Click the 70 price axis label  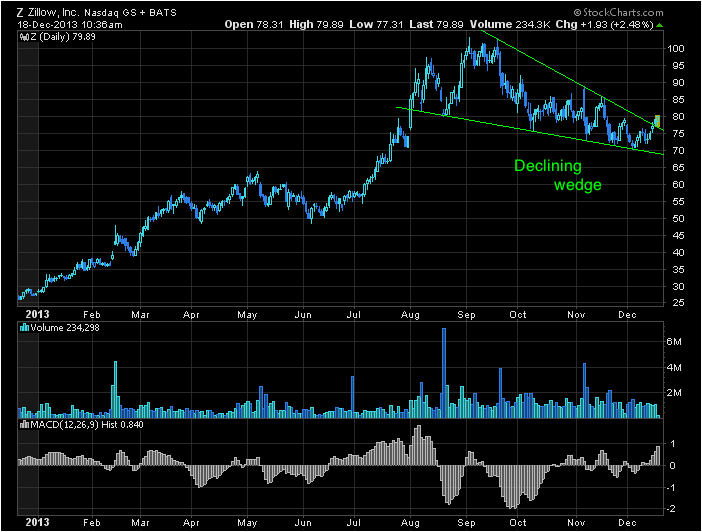click(x=678, y=150)
